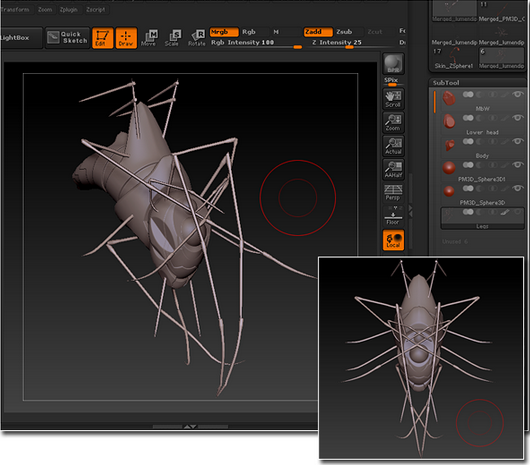Open the Zplugin menu

(x=69, y=10)
